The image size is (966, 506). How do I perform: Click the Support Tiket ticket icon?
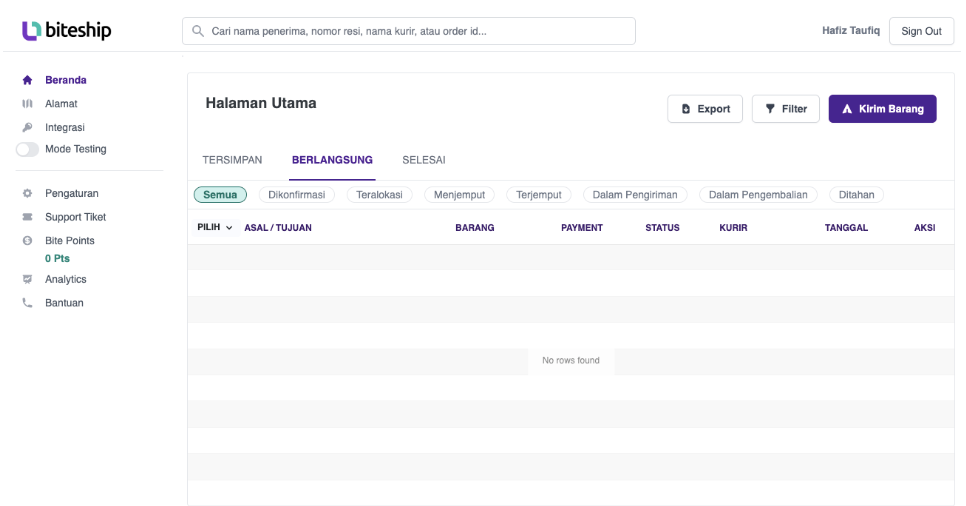coord(27,217)
